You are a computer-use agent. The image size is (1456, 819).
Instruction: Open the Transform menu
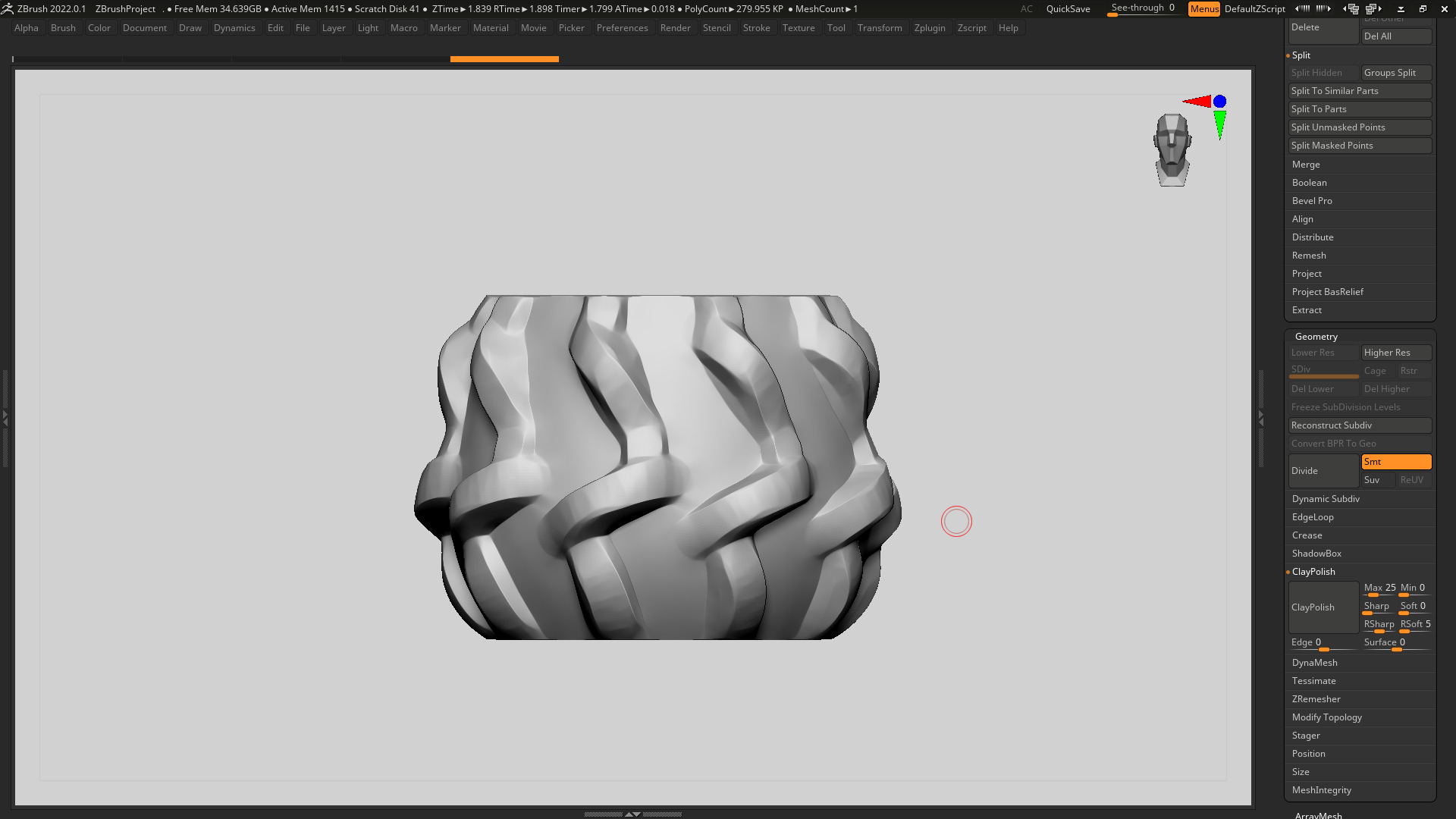pos(880,28)
